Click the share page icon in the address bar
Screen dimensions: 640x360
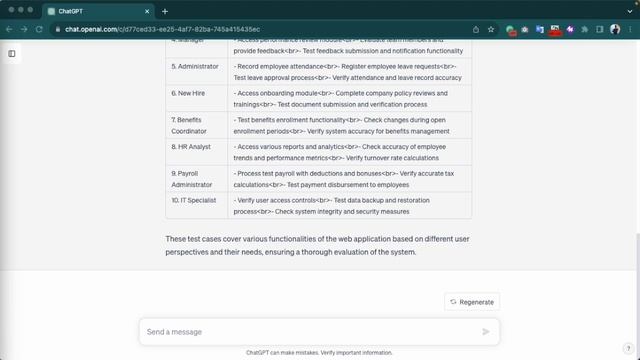(476, 29)
